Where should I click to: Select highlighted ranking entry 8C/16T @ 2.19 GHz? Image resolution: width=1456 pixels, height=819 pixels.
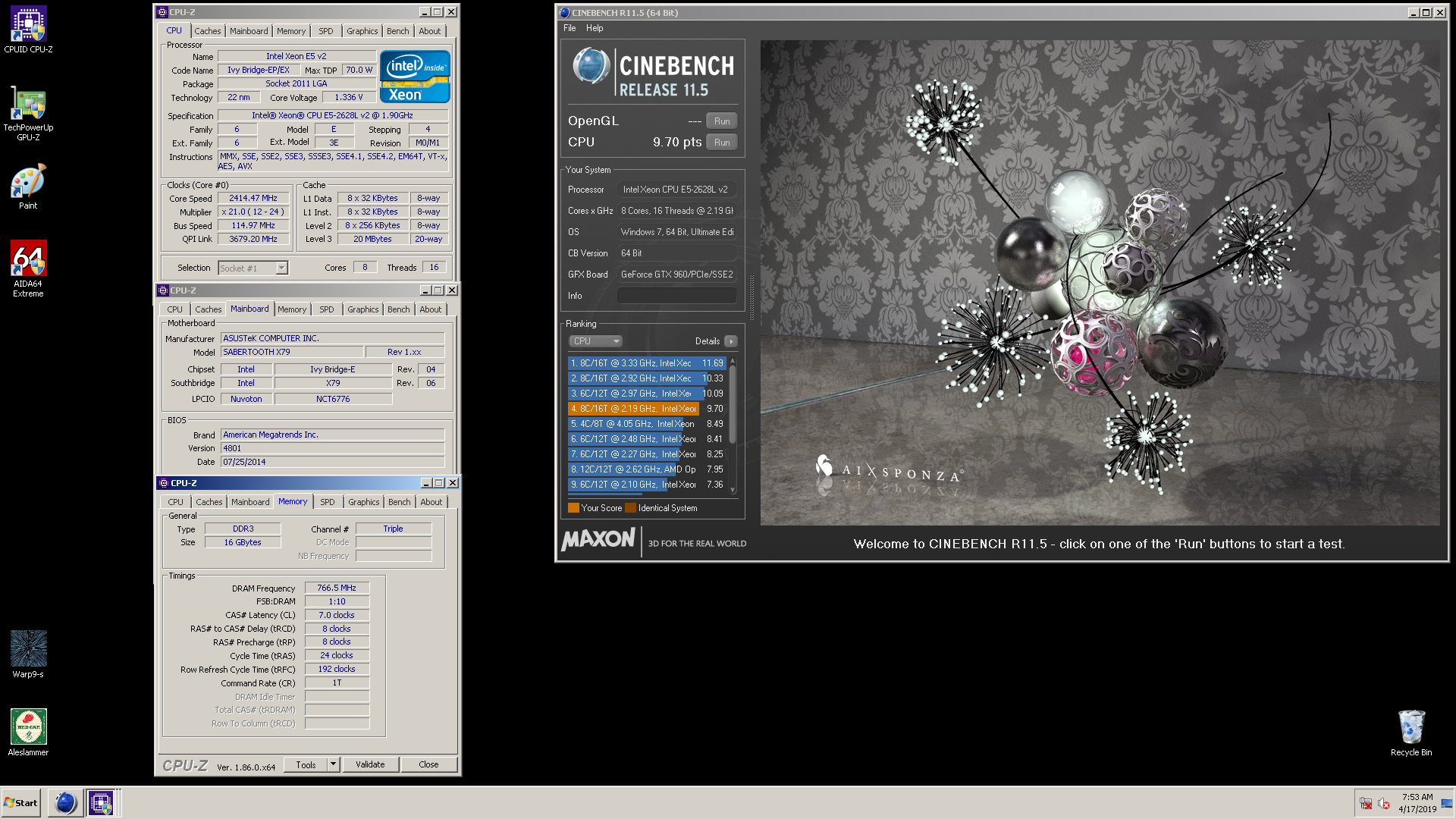647,409
